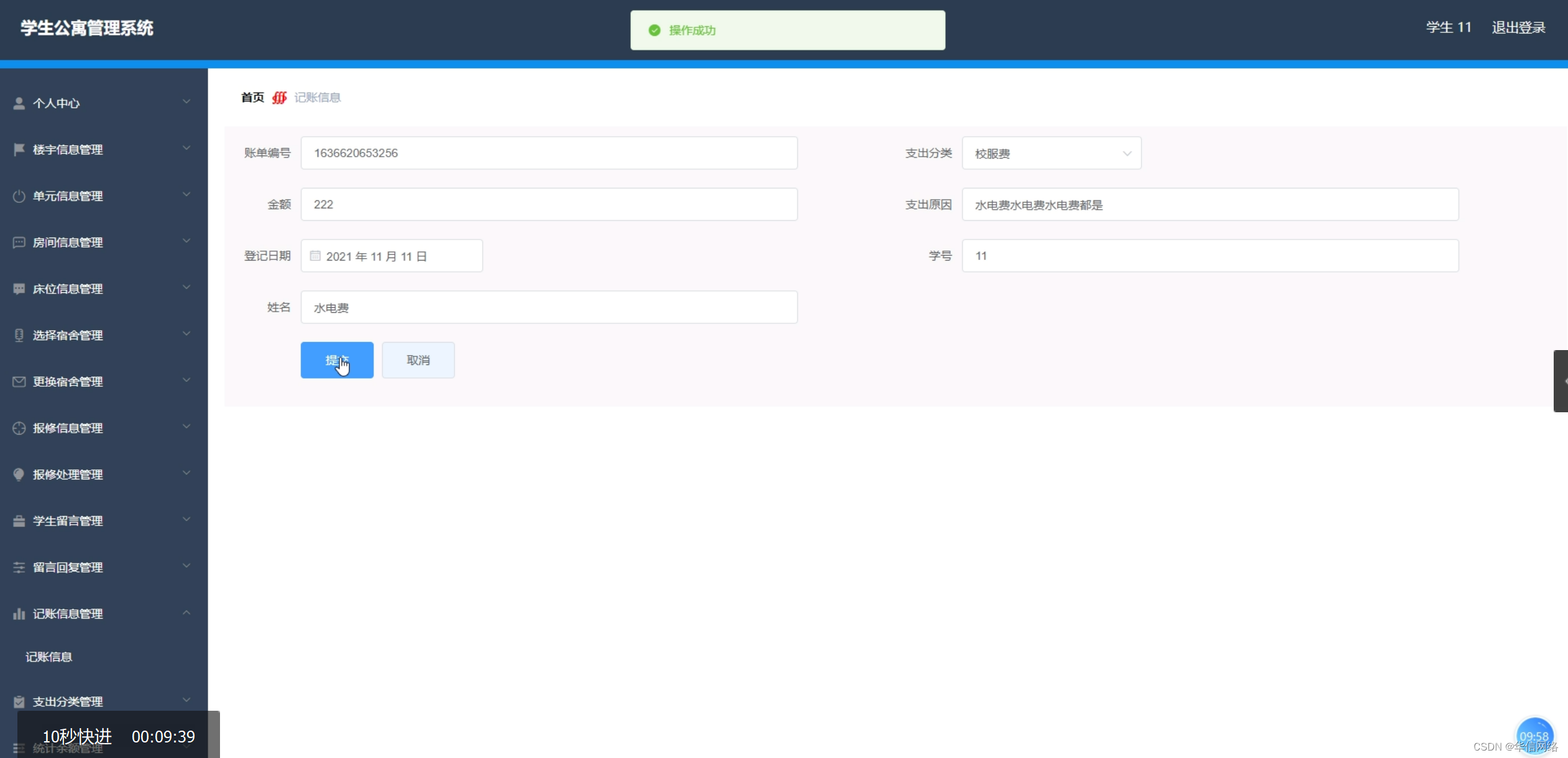1568x758 pixels.
Task: Click the red icon in the breadcrumb
Action: click(279, 97)
